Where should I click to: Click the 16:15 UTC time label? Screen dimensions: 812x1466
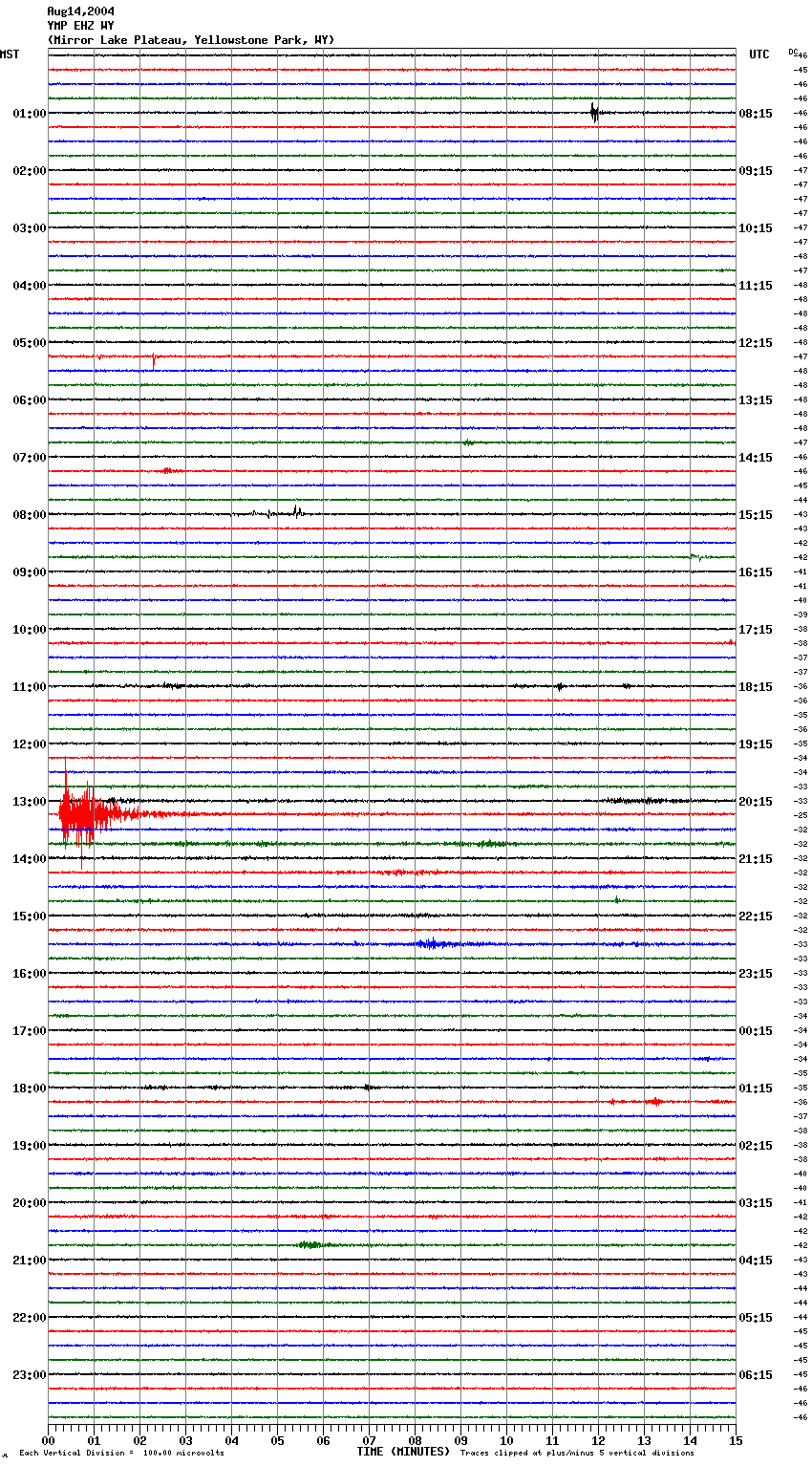click(756, 572)
